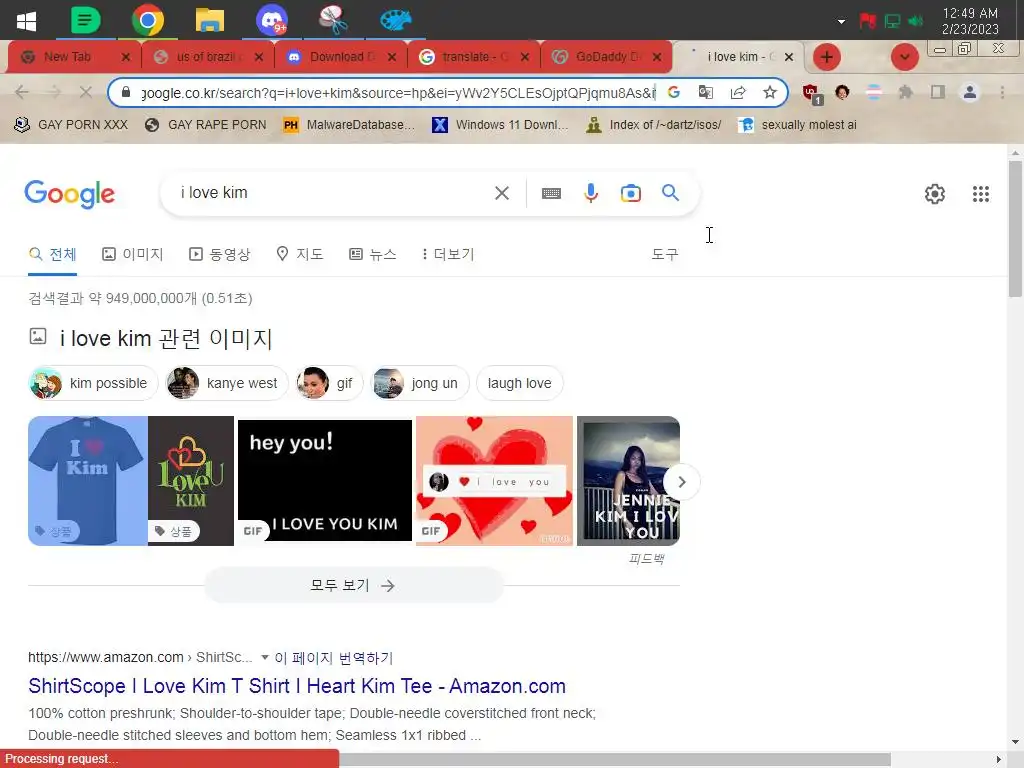This screenshot has height=768, width=1024.
Task: Select the 'kim possible' image chip
Action: tap(93, 383)
